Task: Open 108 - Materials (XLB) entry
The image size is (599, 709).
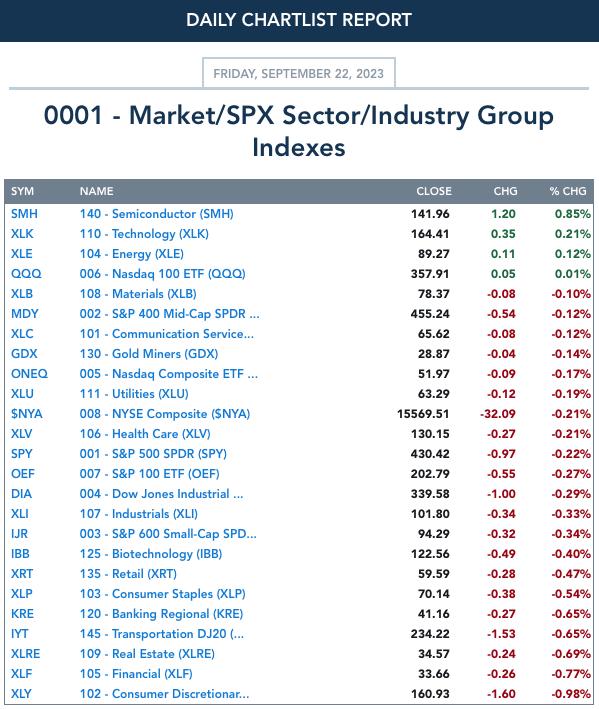Action: 138,294
